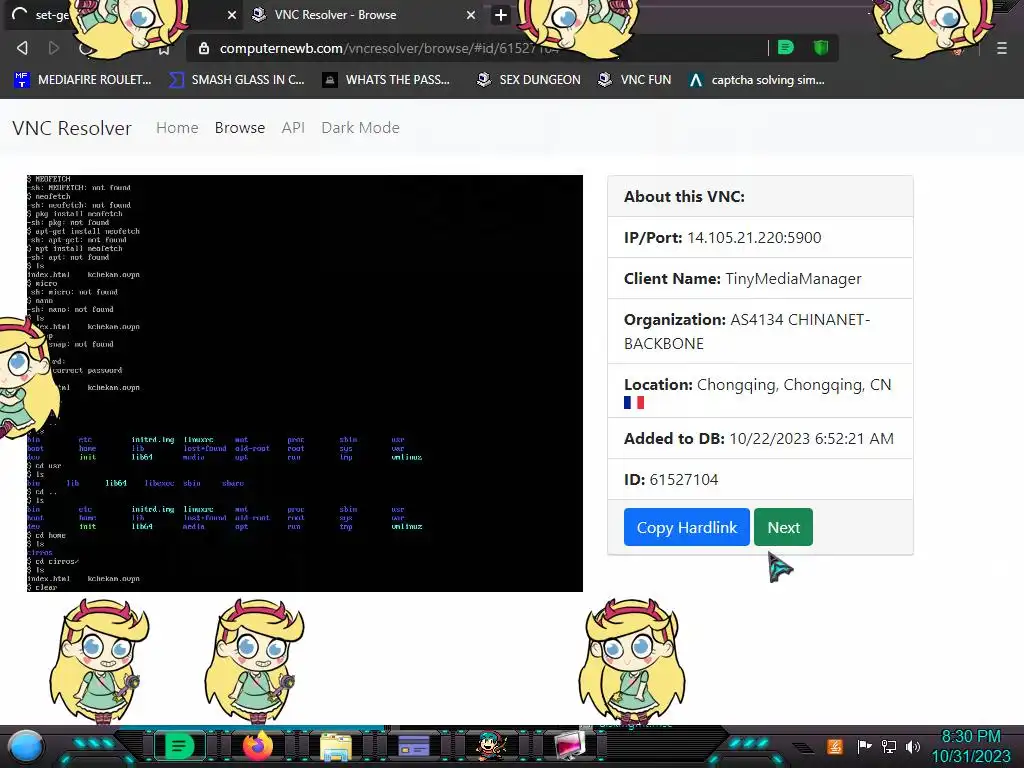Open the VNC FUN bookmark
Screen dimensions: 1024x768
pos(635,80)
